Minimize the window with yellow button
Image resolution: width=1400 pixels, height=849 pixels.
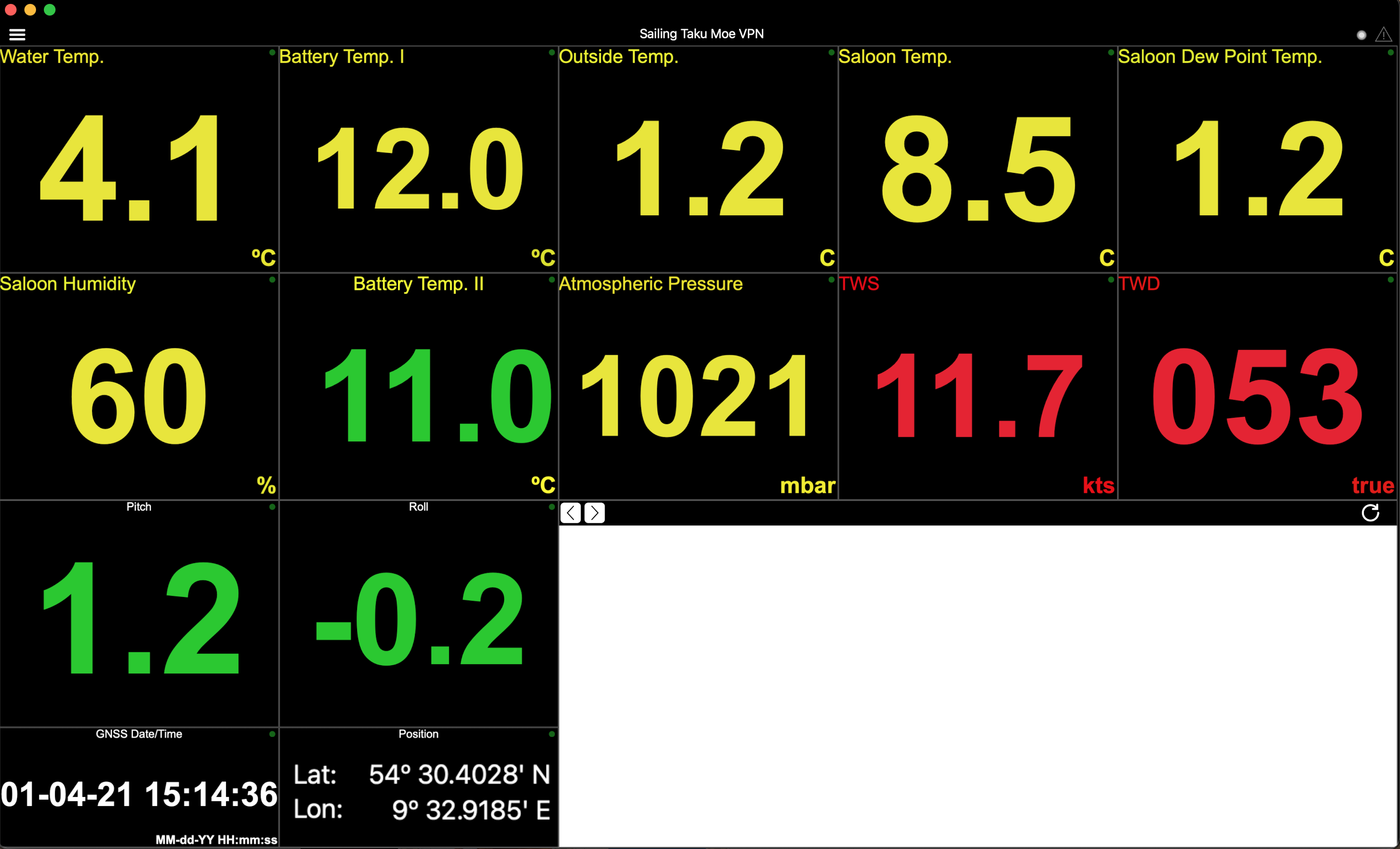coord(30,10)
